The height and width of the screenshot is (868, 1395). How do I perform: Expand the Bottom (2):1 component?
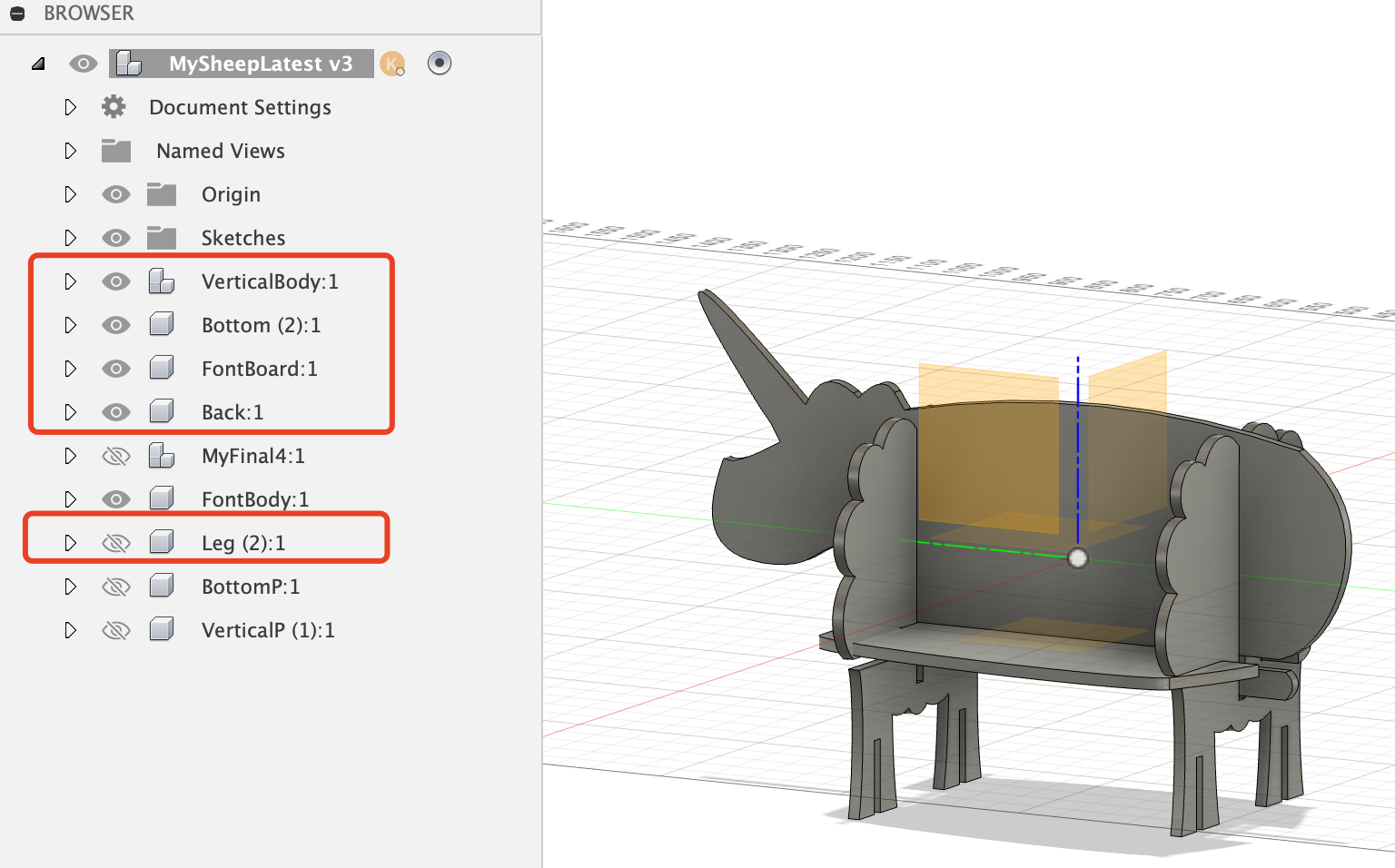pyautogui.click(x=71, y=325)
